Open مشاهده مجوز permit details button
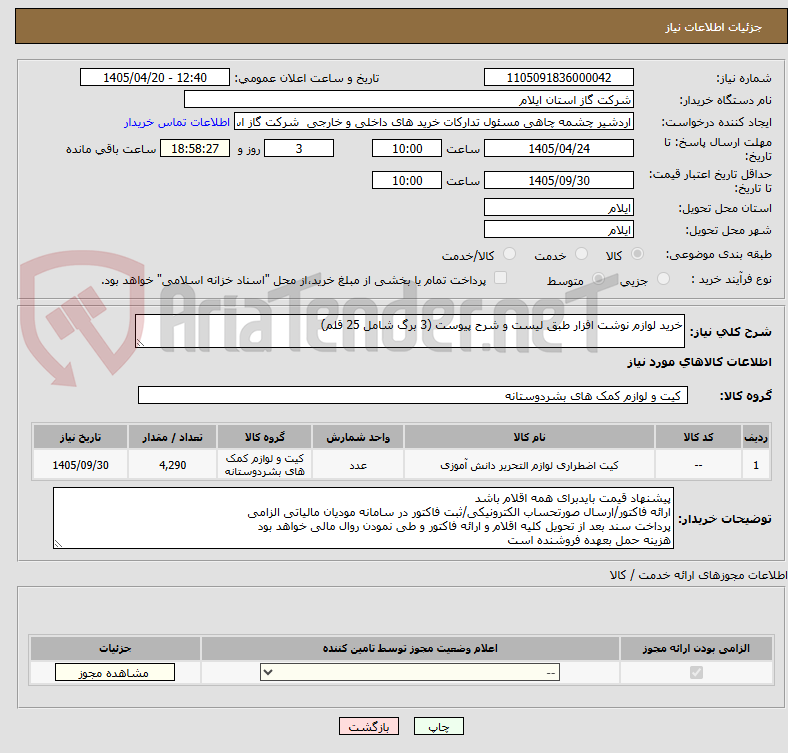 (115, 673)
